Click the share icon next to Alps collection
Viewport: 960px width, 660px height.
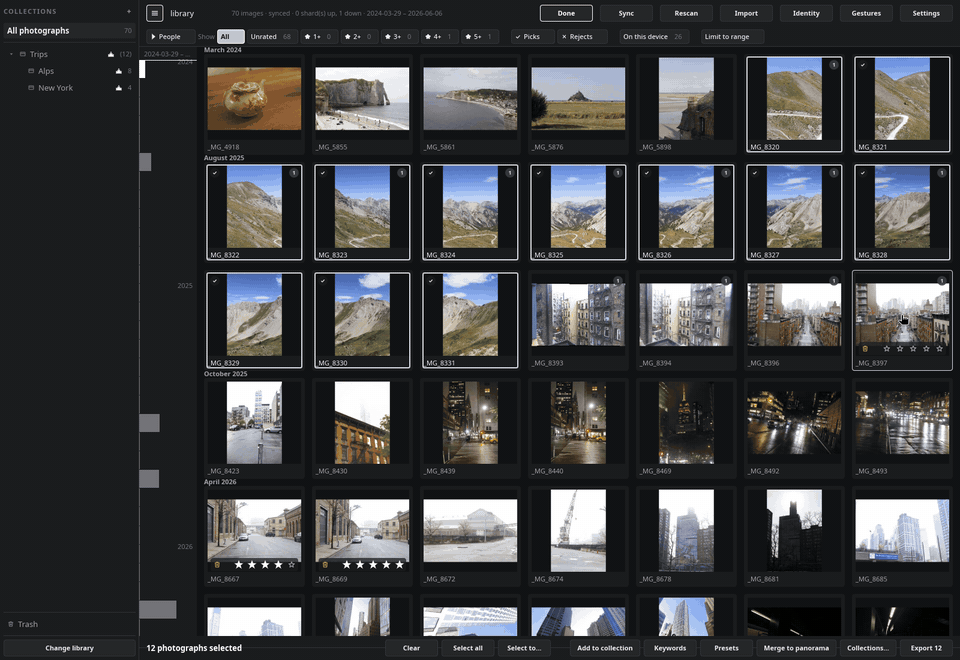point(119,71)
